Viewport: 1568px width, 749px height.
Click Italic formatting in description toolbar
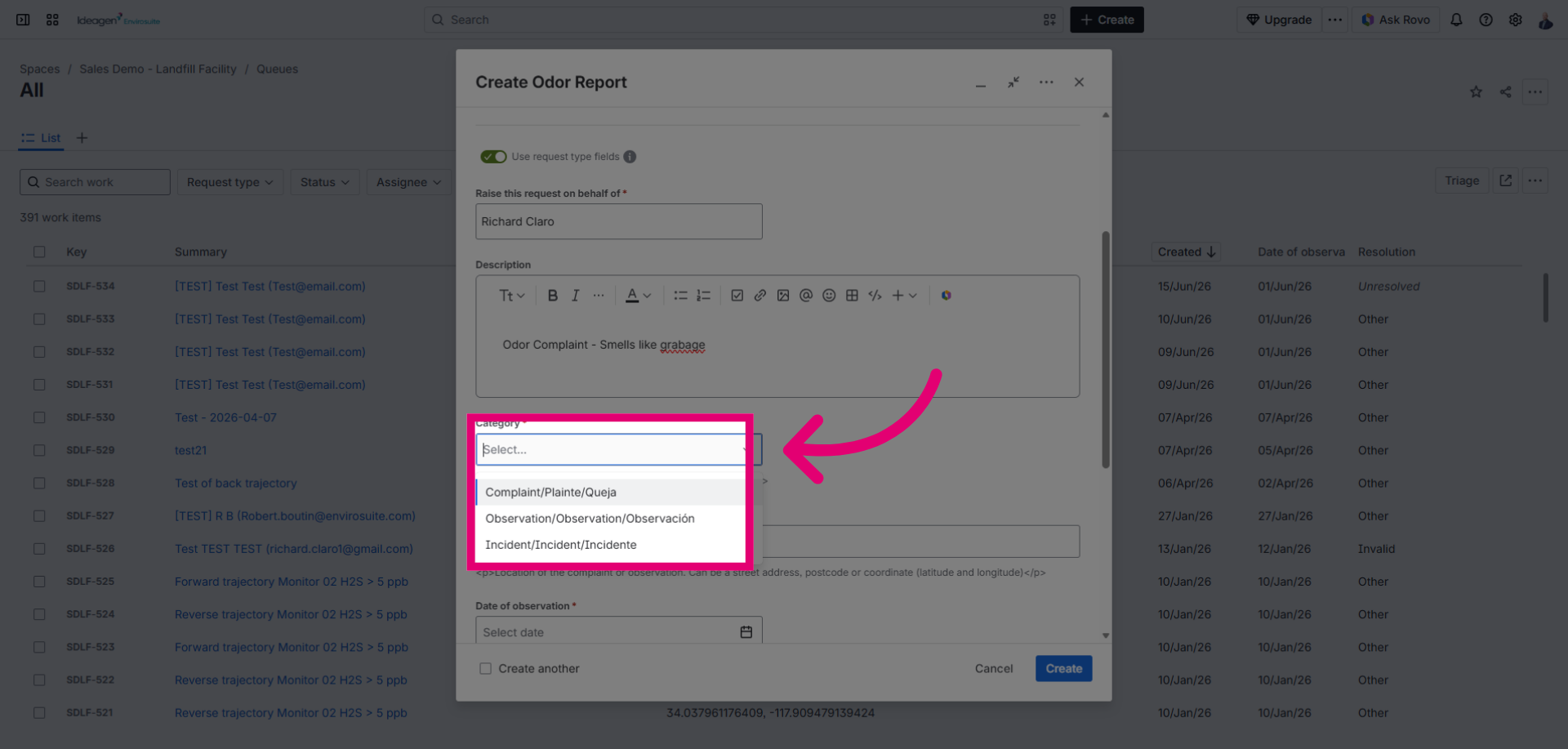[x=576, y=296]
